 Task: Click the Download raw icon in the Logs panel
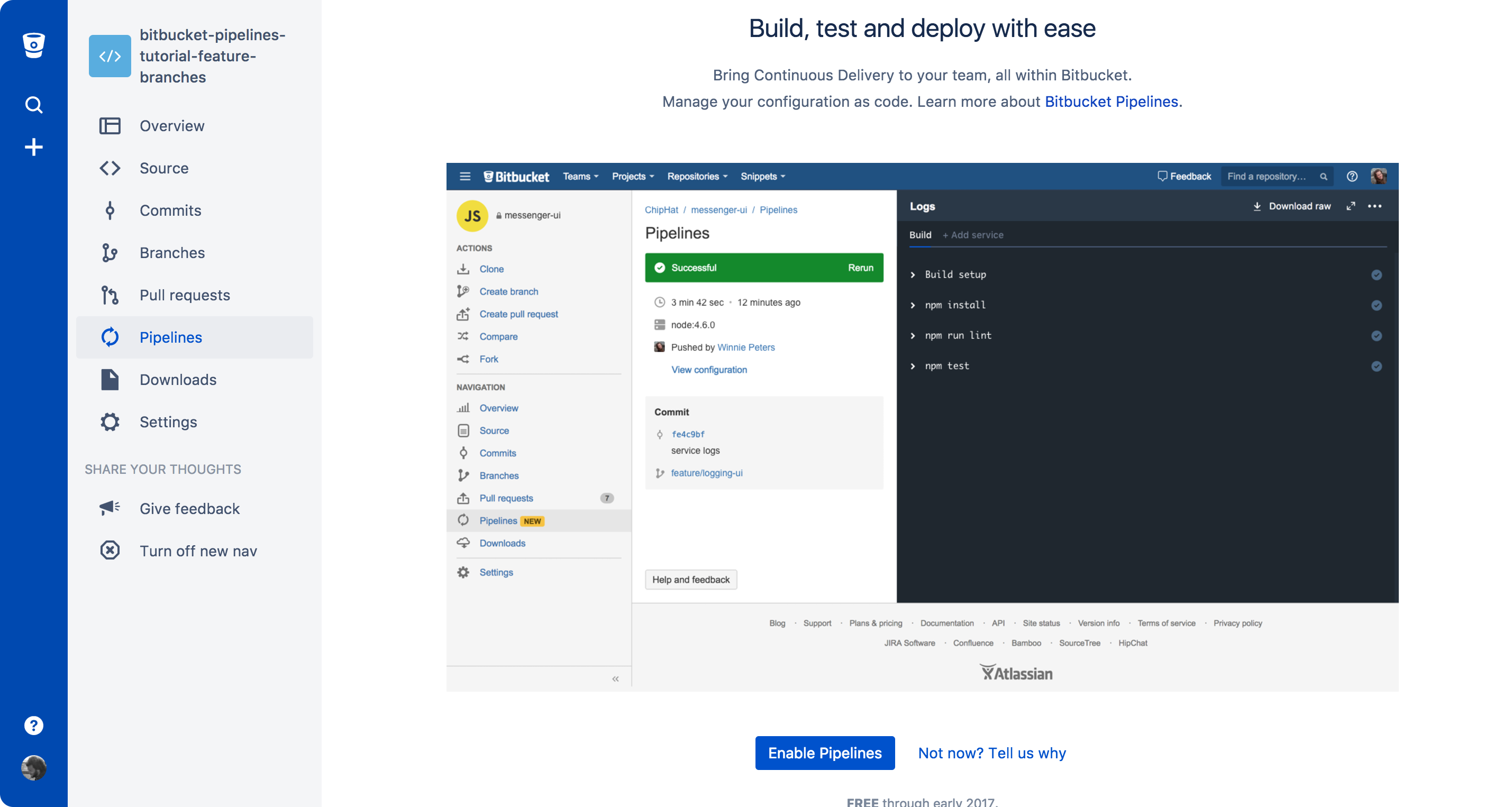(x=1257, y=206)
